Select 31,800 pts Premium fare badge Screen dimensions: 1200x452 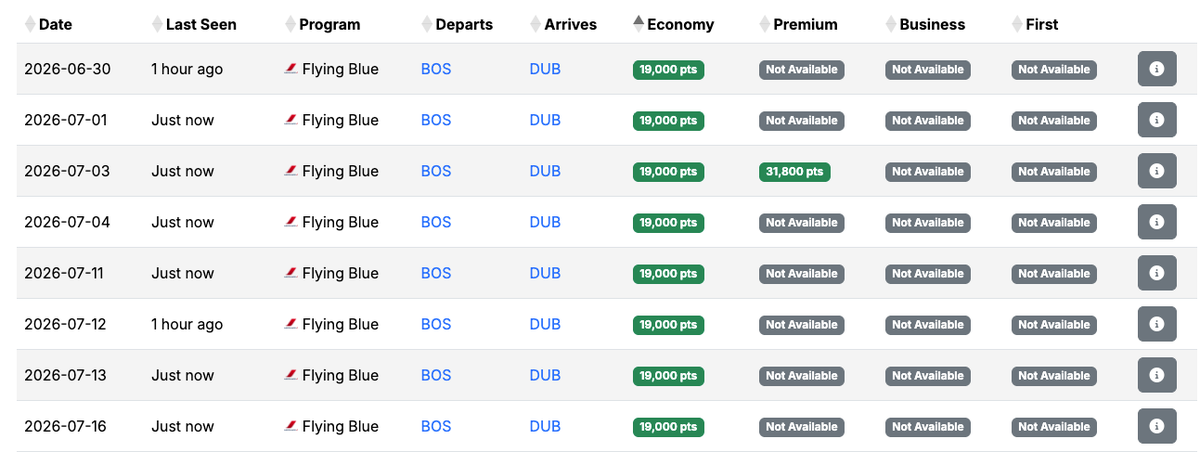[x=794, y=172]
